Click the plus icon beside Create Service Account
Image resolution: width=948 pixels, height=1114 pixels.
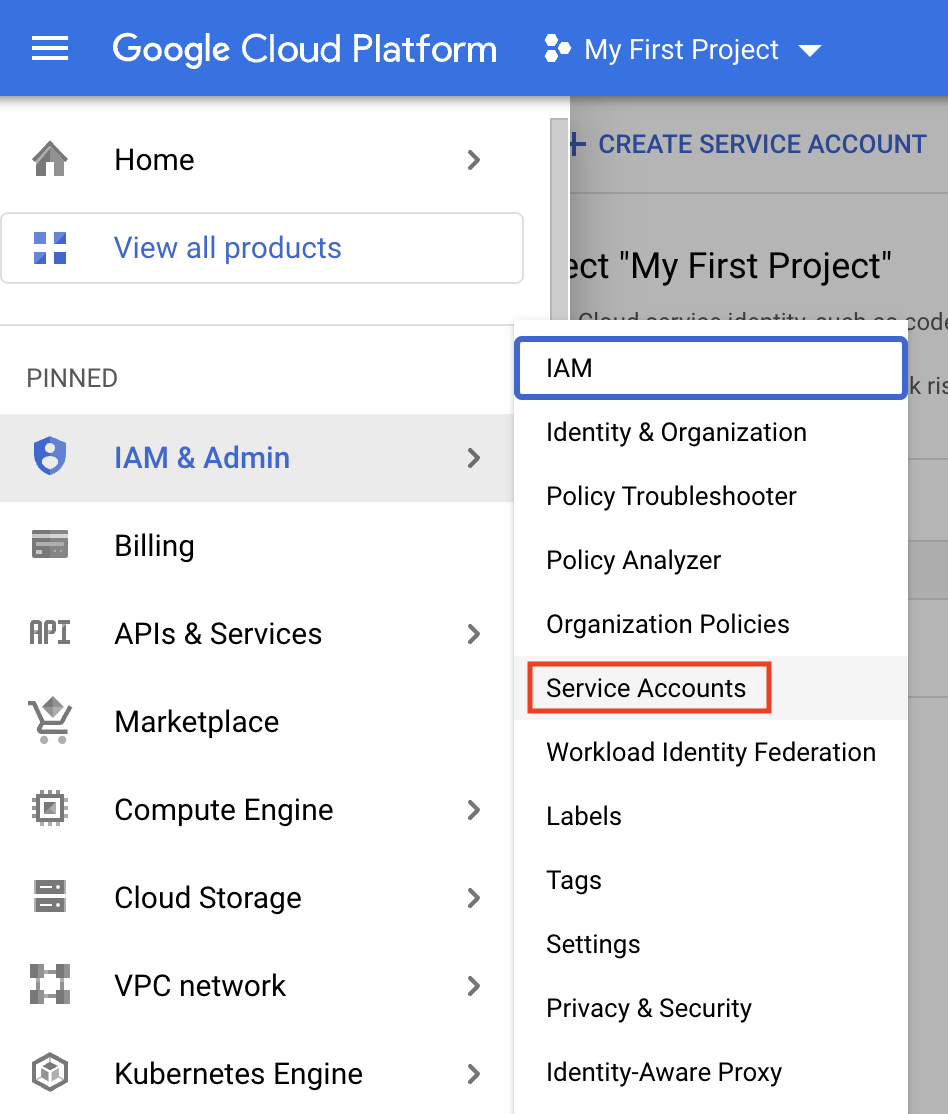pyautogui.click(x=578, y=144)
